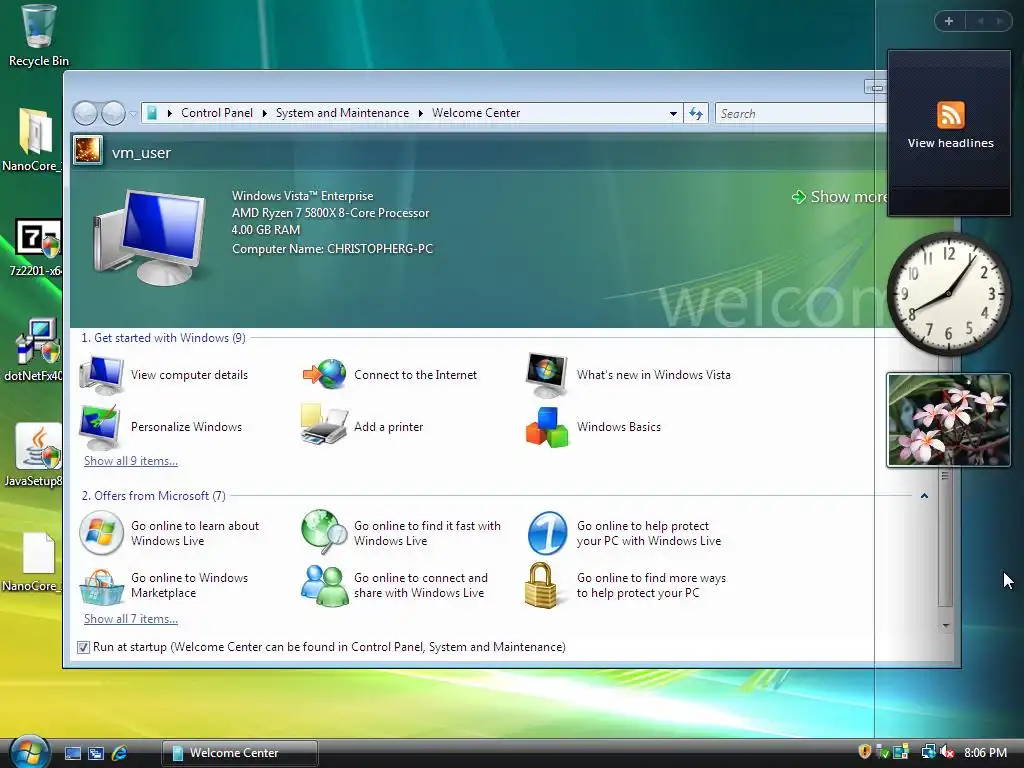Click Show Desktop in Quick Launch
1024x768 pixels.
(73, 753)
